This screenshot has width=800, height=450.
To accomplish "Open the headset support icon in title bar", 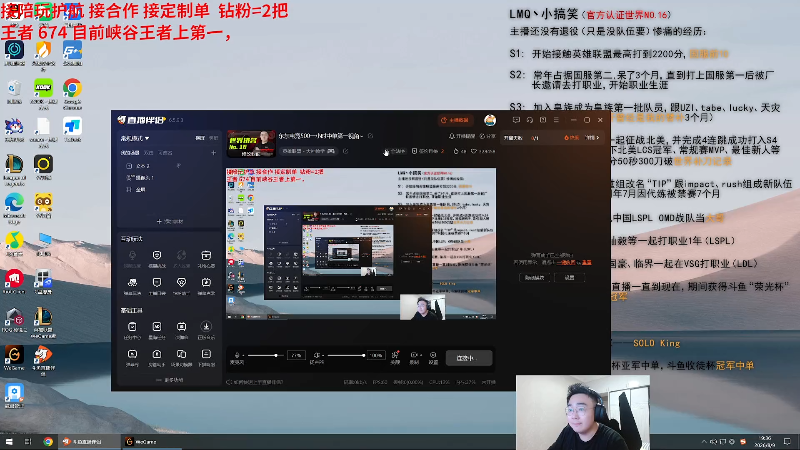I will (x=530, y=120).
